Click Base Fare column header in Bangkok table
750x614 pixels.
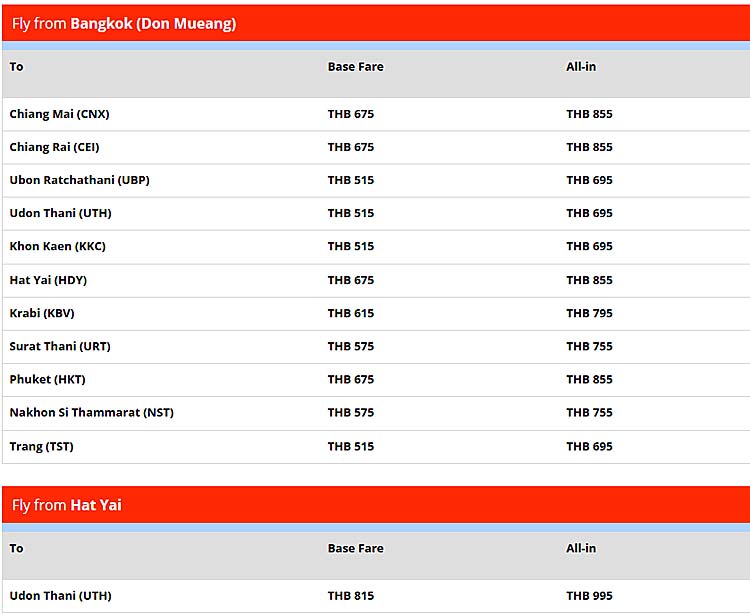point(355,67)
